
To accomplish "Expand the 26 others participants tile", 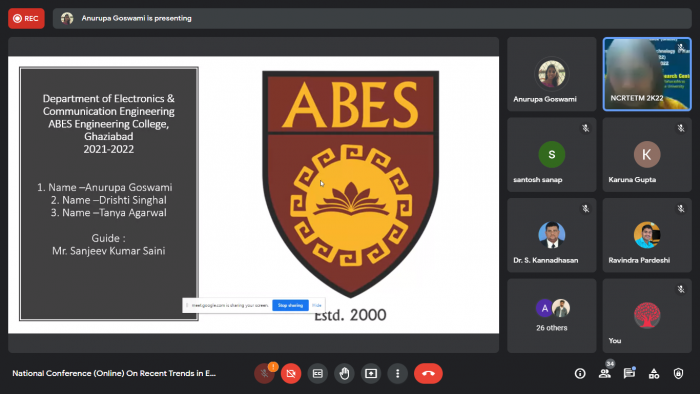I will [x=552, y=315].
